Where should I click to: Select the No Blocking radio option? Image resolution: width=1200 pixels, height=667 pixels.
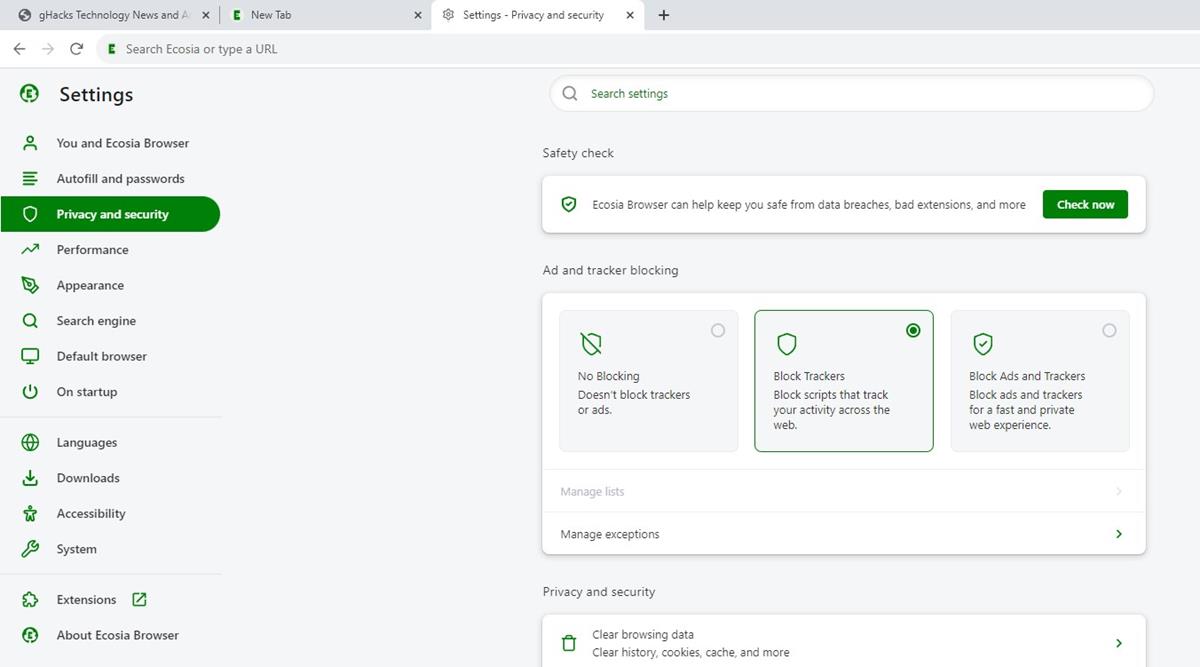pos(717,331)
